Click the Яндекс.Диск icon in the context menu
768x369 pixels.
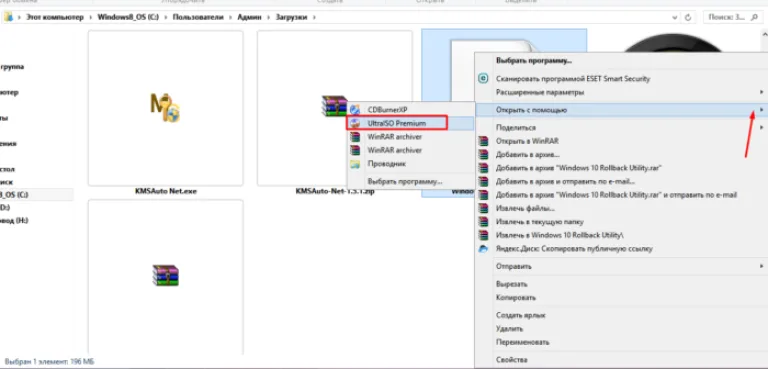483,248
